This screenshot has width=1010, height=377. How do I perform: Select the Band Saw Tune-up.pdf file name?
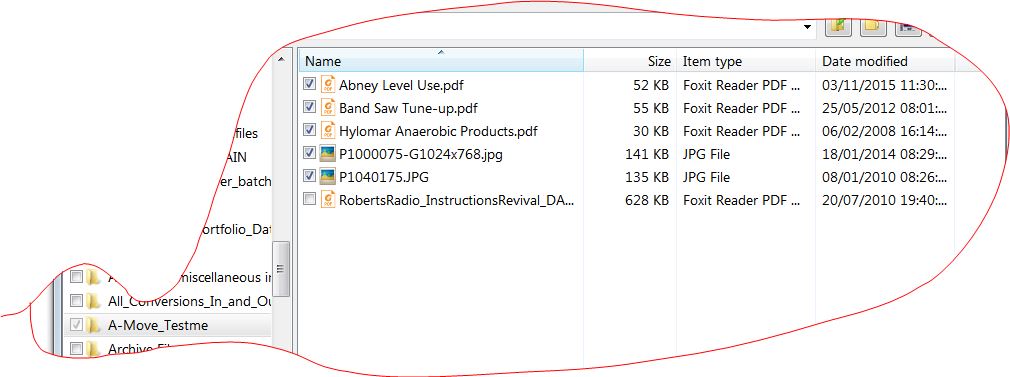[408, 108]
